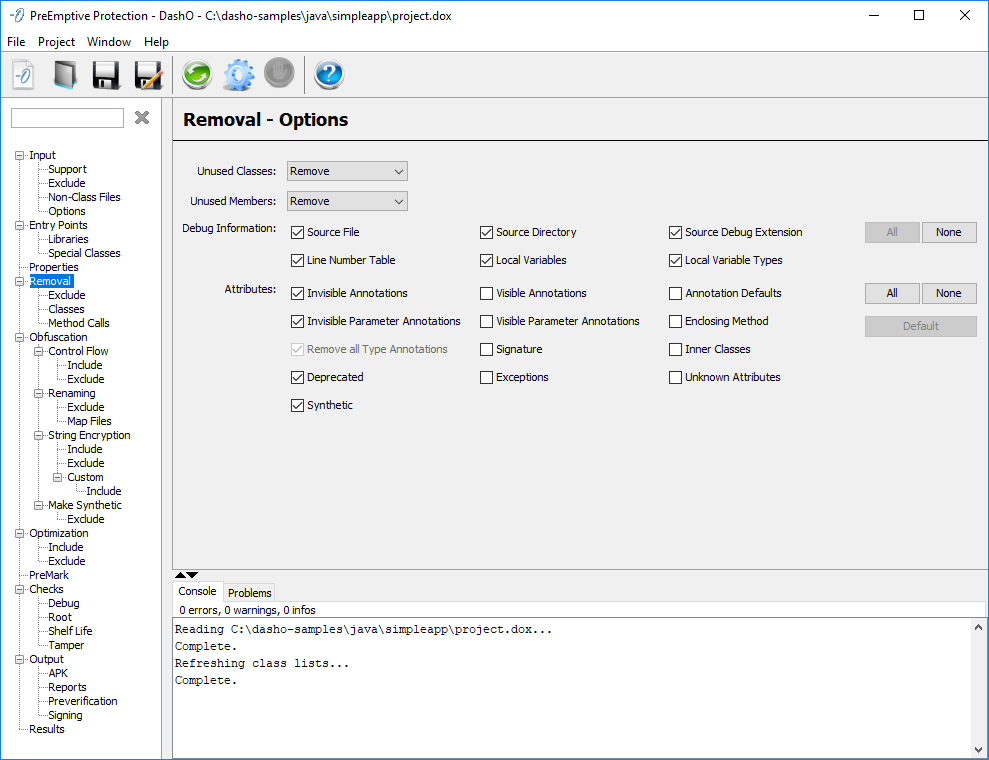Screen dimensions: 989x760
Task: Open help with the blue question mark icon
Action: [x=329, y=75]
